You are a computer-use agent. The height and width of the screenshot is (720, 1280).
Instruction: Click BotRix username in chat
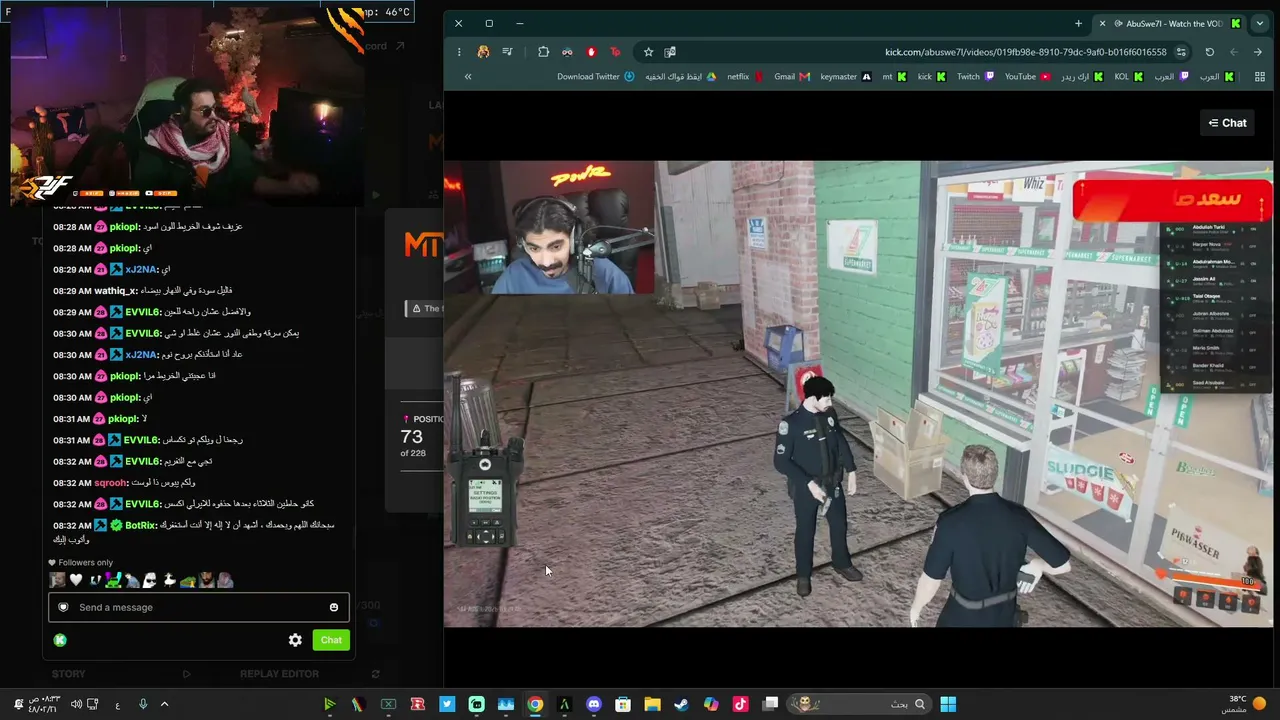point(139,525)
